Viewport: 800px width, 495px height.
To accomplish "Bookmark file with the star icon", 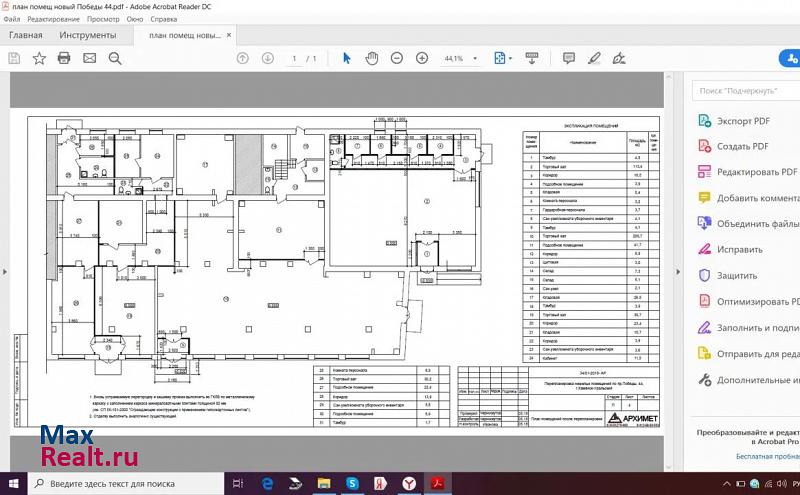I will tap(39, 59).
